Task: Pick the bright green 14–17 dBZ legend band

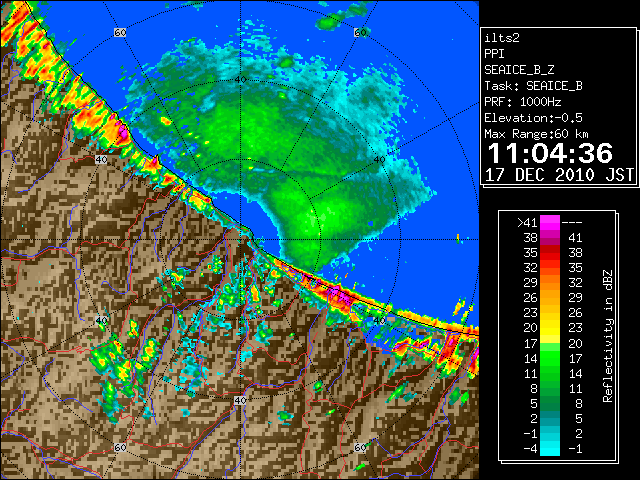Action: (x=550, y=358)
